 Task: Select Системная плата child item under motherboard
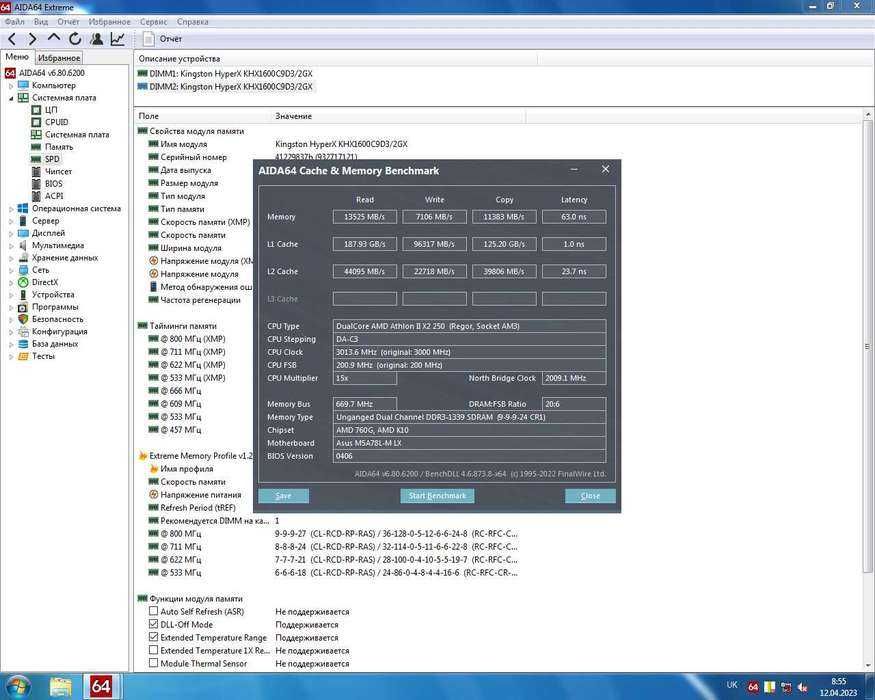pos(77,135)
